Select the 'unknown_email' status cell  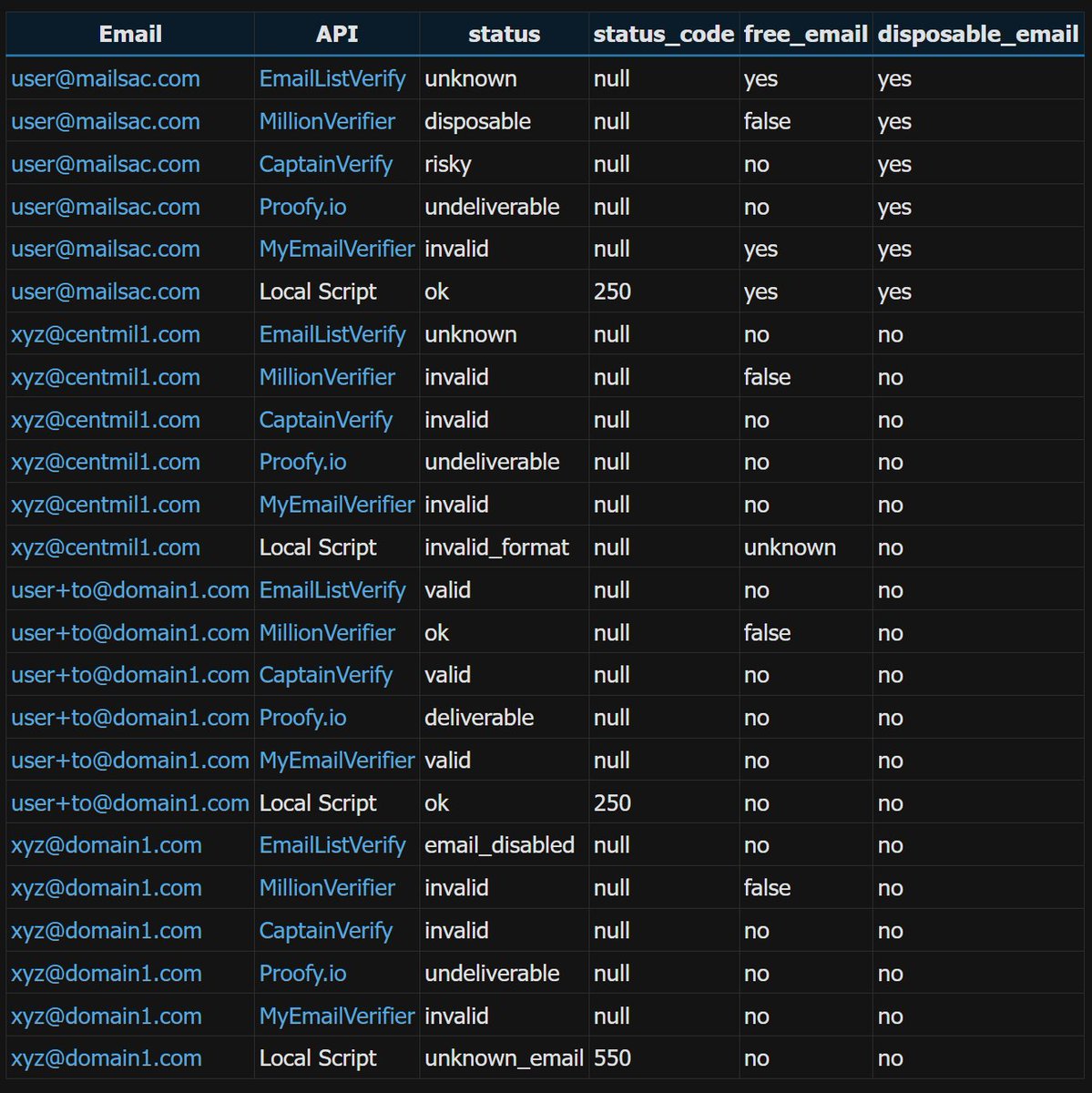click(504, 1058)
